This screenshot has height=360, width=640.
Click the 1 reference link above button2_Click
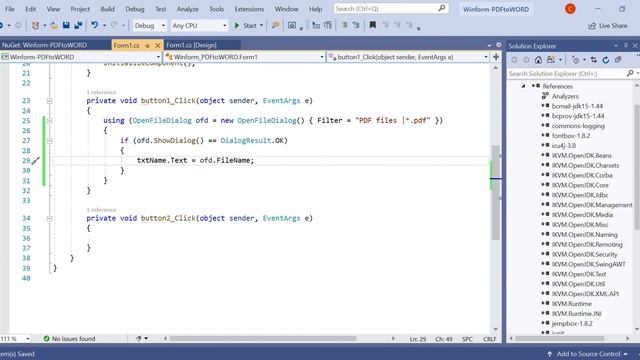[x=101, y=210]
